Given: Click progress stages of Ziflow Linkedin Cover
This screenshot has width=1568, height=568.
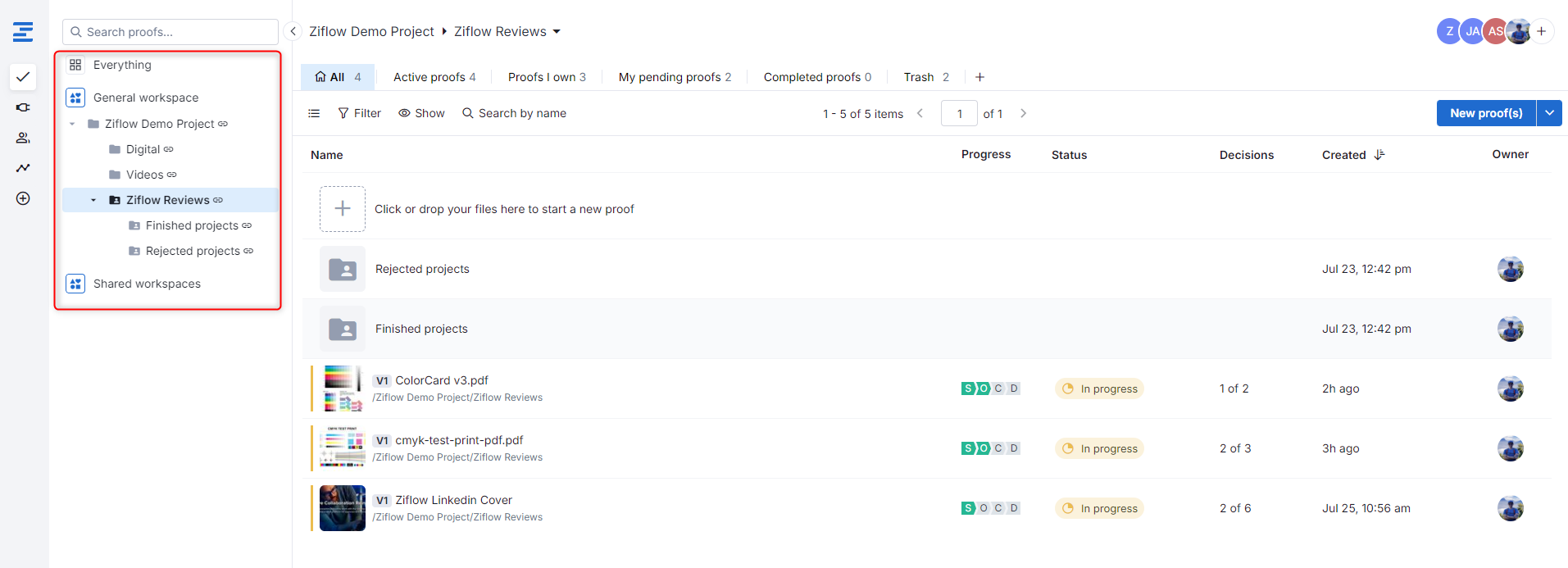Looking at the screenshot, I should click(991, 508).
